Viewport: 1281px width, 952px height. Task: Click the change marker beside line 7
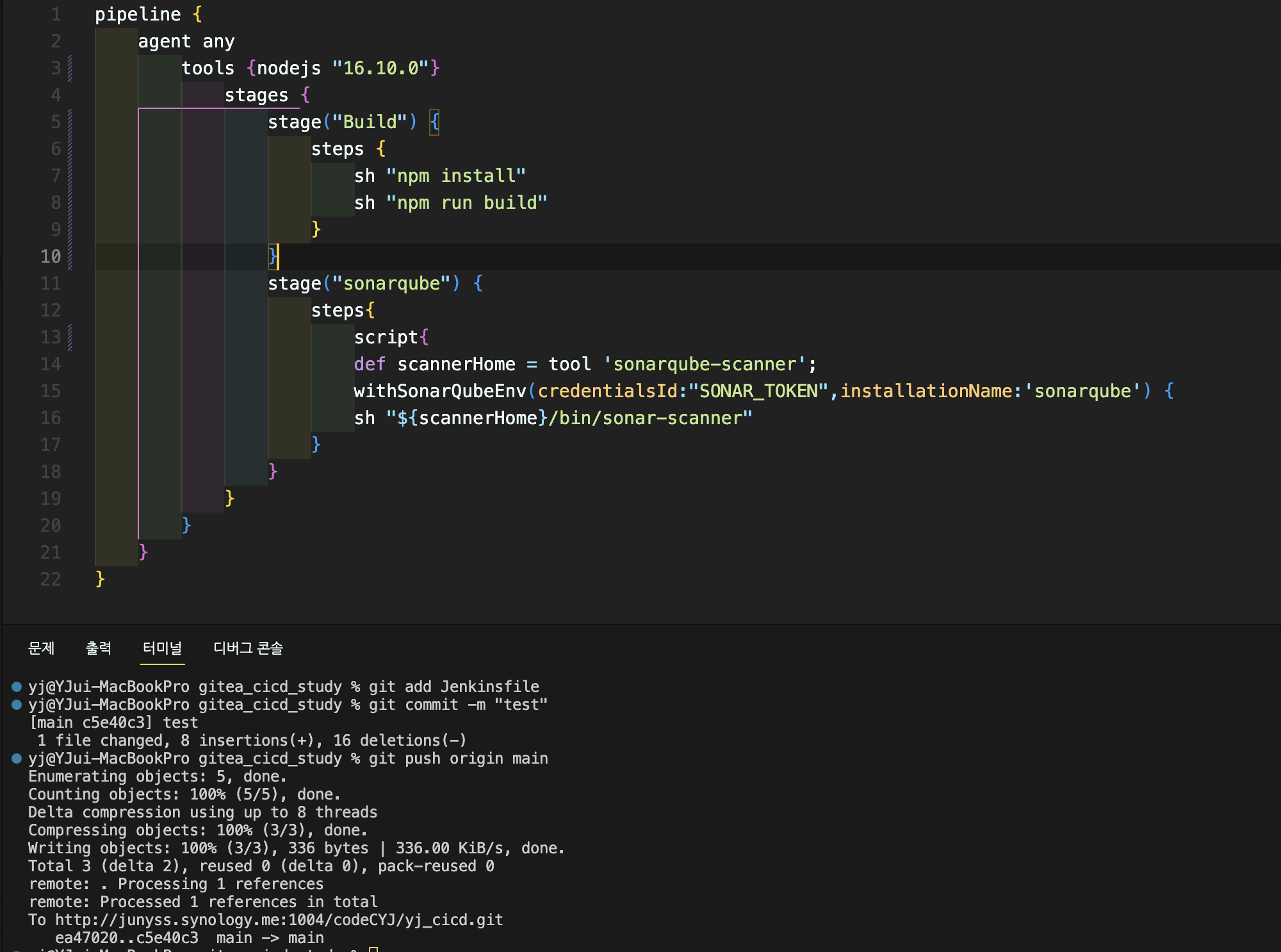70,176
